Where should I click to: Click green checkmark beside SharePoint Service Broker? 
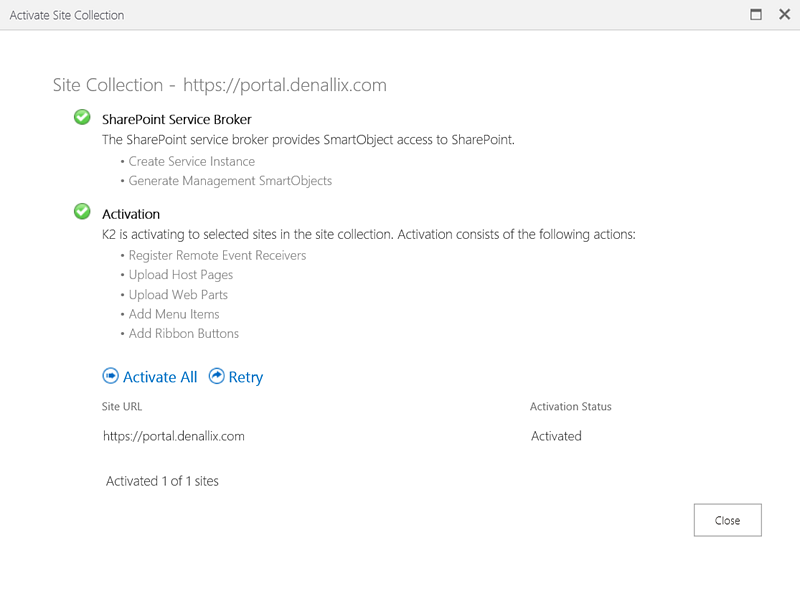click(x=82, y=118)
